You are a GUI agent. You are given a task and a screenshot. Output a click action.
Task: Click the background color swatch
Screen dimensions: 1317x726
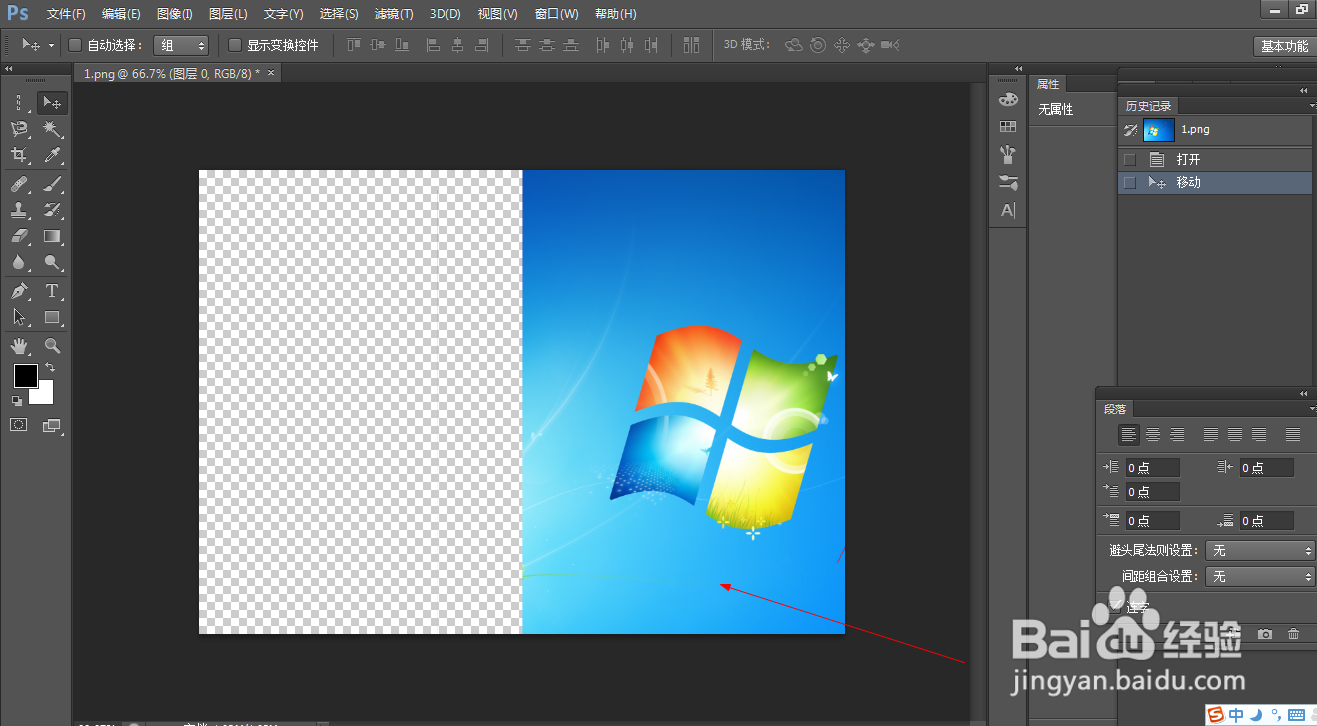coord(45,396)
